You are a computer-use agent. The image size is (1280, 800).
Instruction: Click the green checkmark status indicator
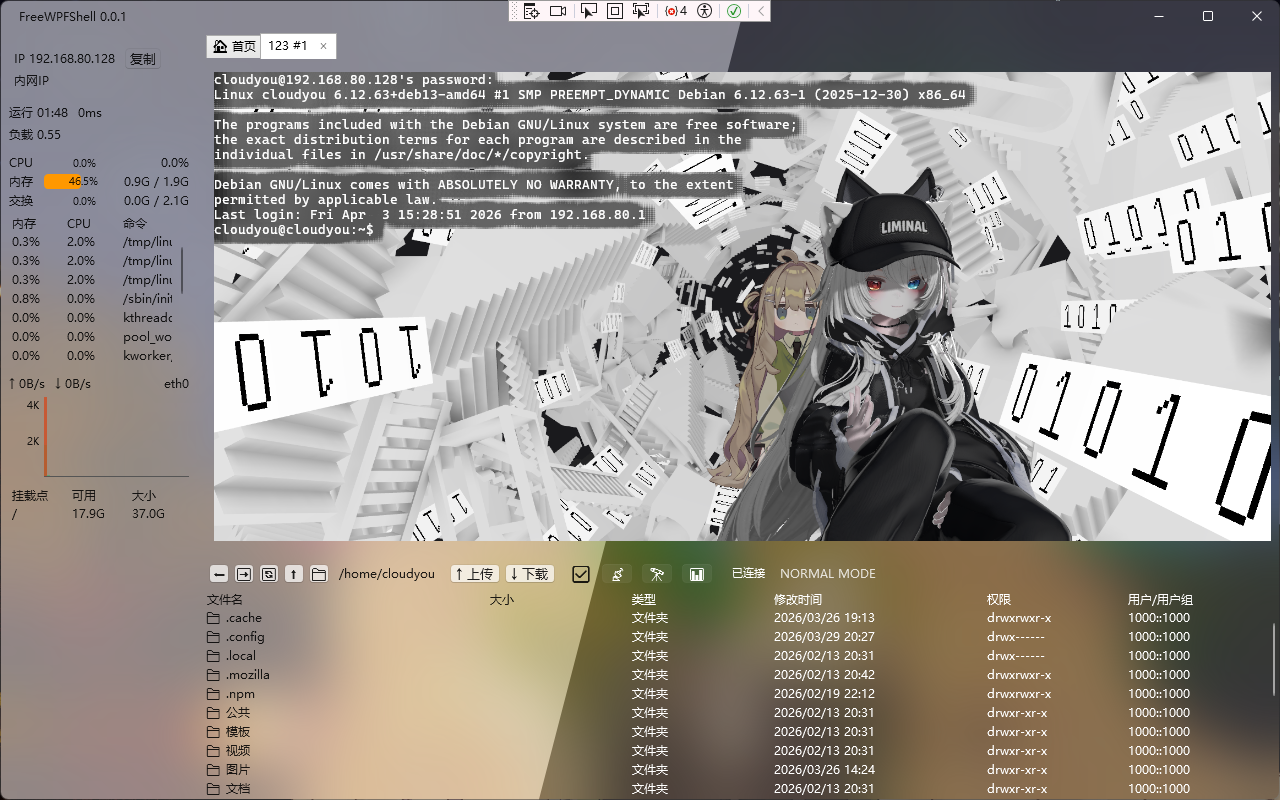point(734,11)
